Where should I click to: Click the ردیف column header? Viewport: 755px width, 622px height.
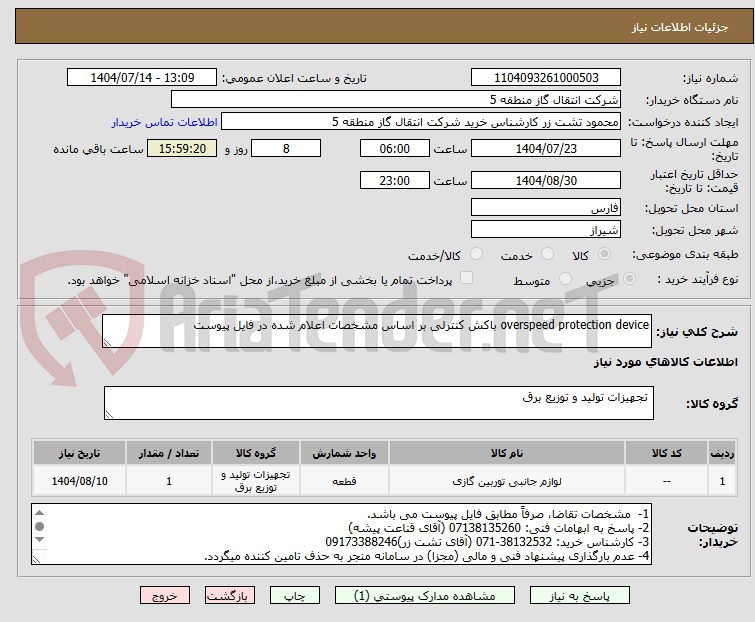point(722,453)
